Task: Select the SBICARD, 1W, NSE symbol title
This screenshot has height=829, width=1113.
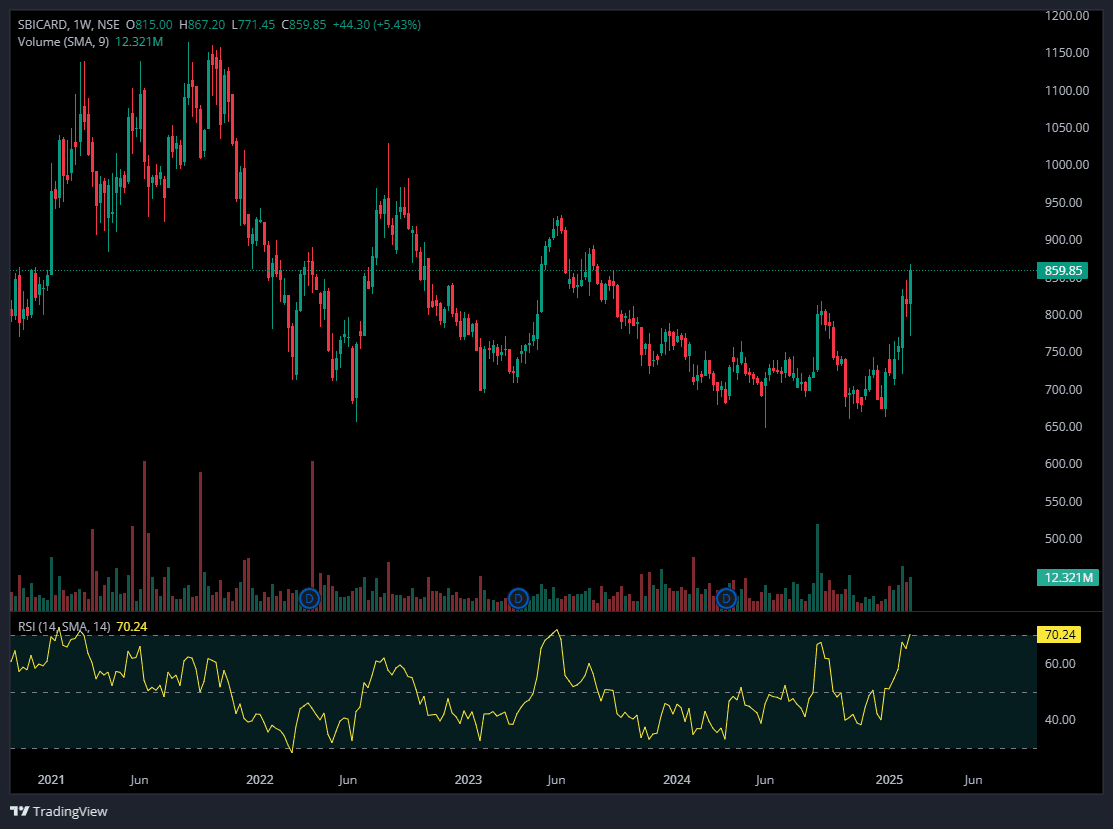Action: pos(69,25)
